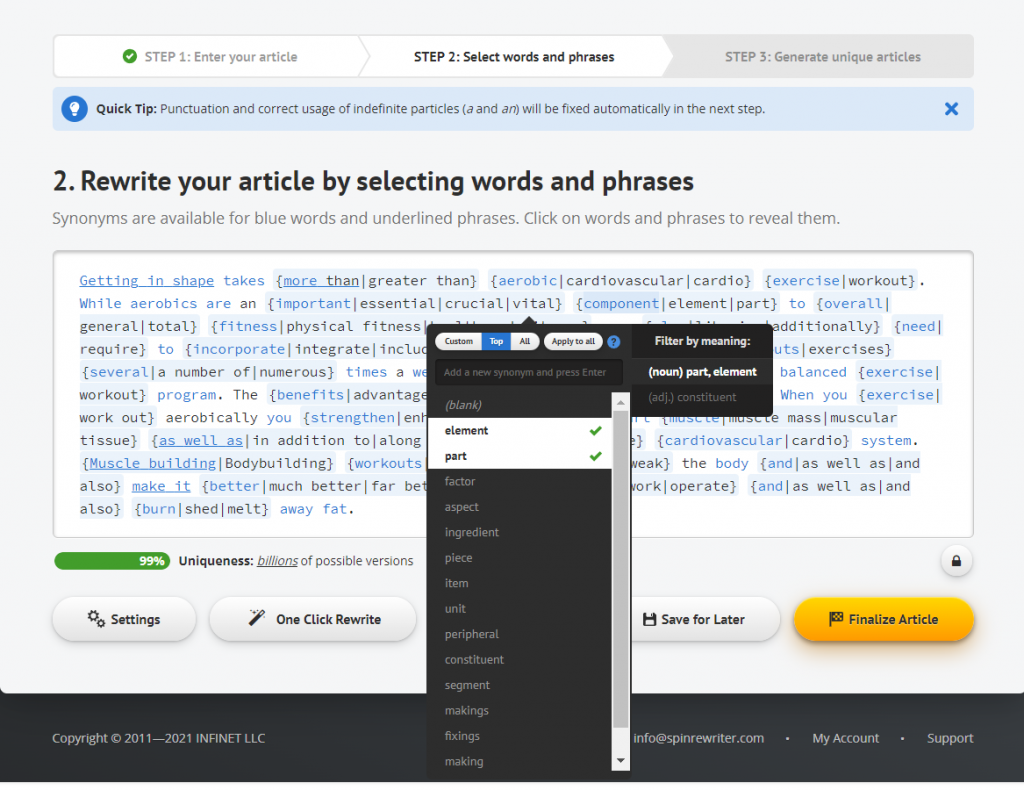
Task: Click the floppy disk Save for Later icon
Action: [x=649, y=619]
